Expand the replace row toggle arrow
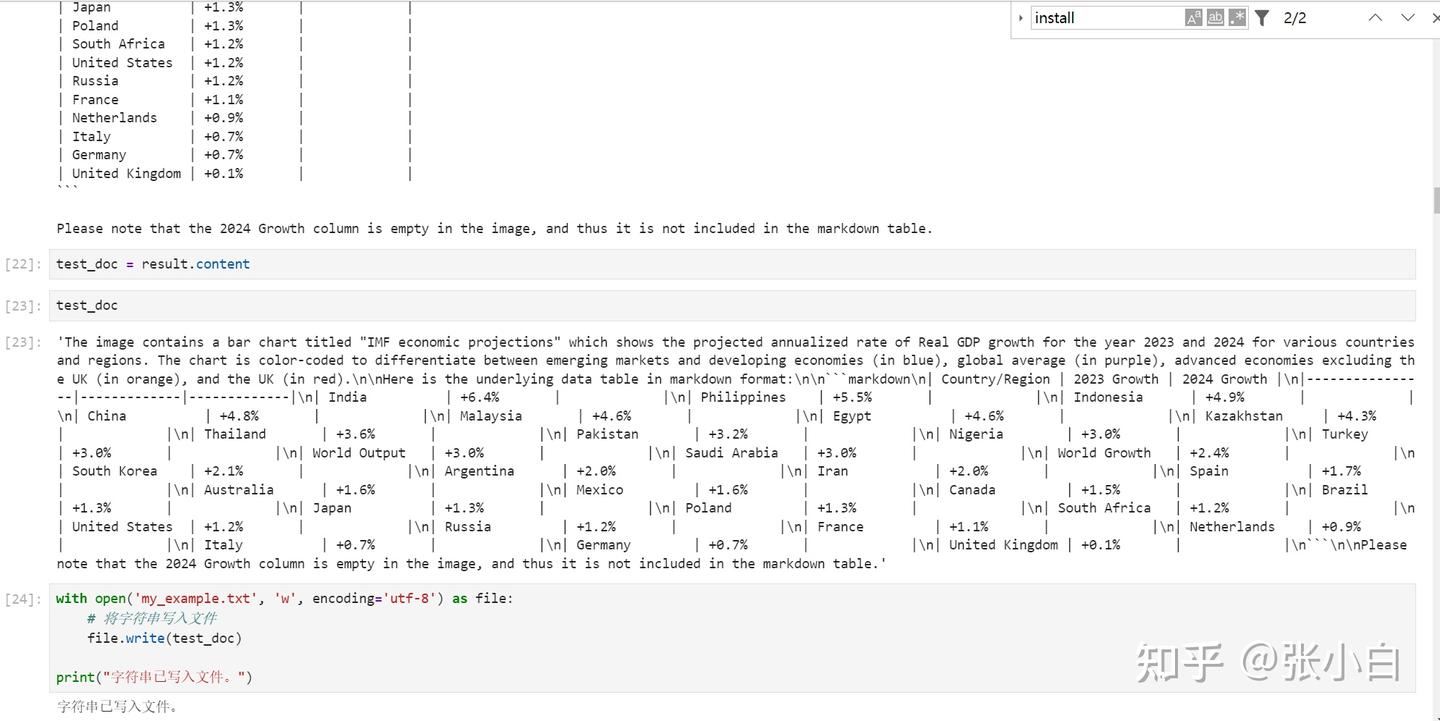 point(1020,18)
